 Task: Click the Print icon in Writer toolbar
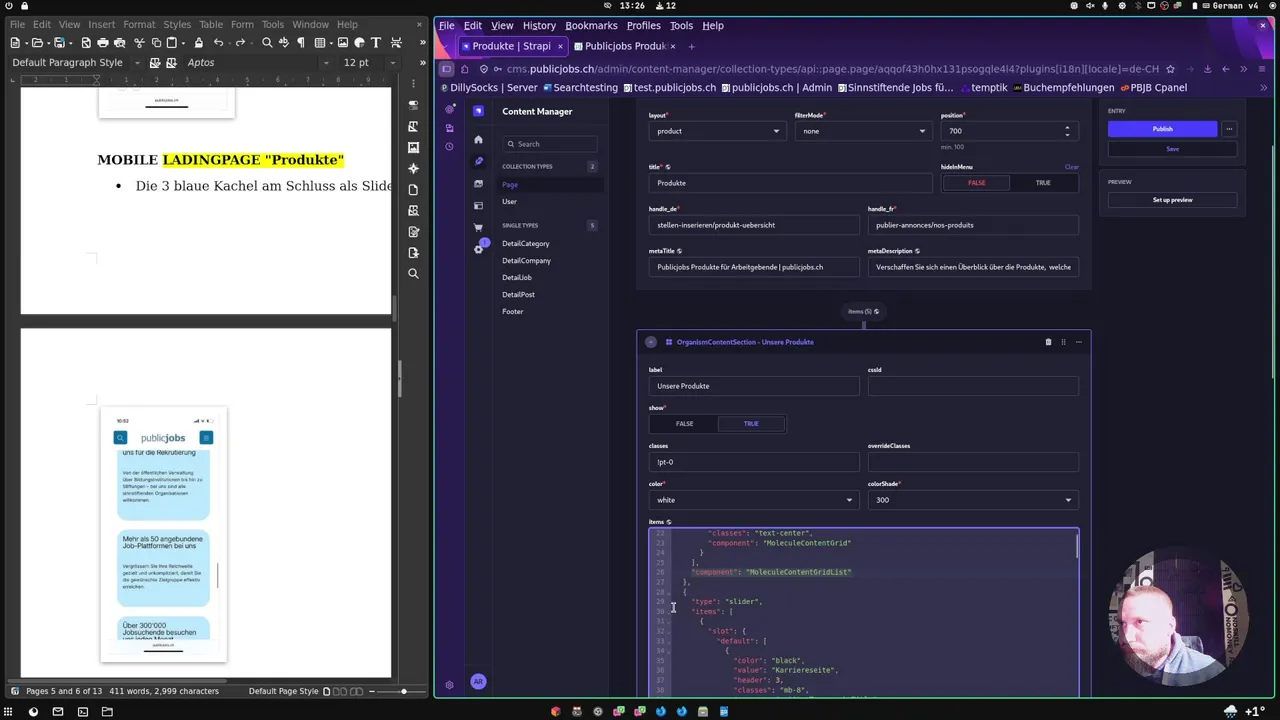tap(103, 43)
